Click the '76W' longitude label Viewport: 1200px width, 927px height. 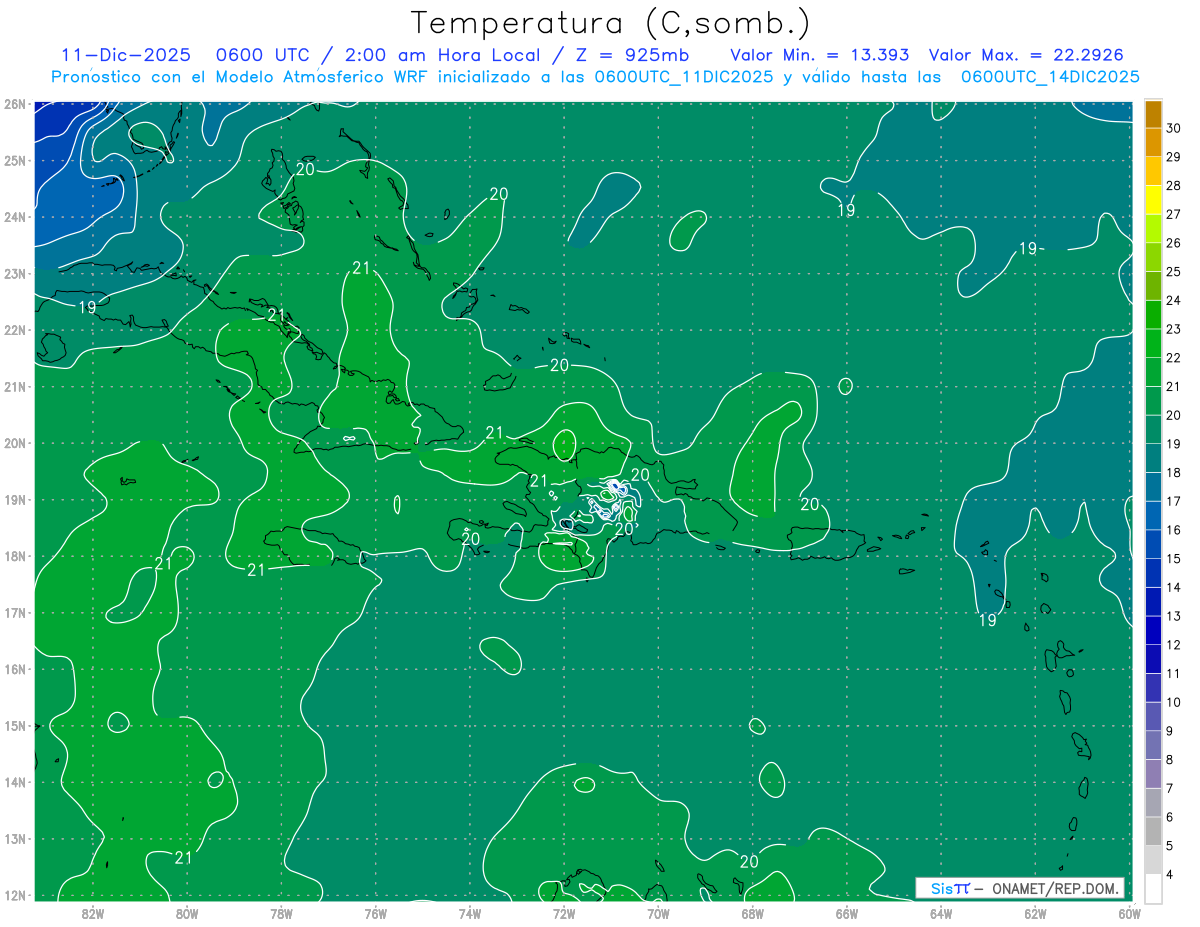(376, 913)
